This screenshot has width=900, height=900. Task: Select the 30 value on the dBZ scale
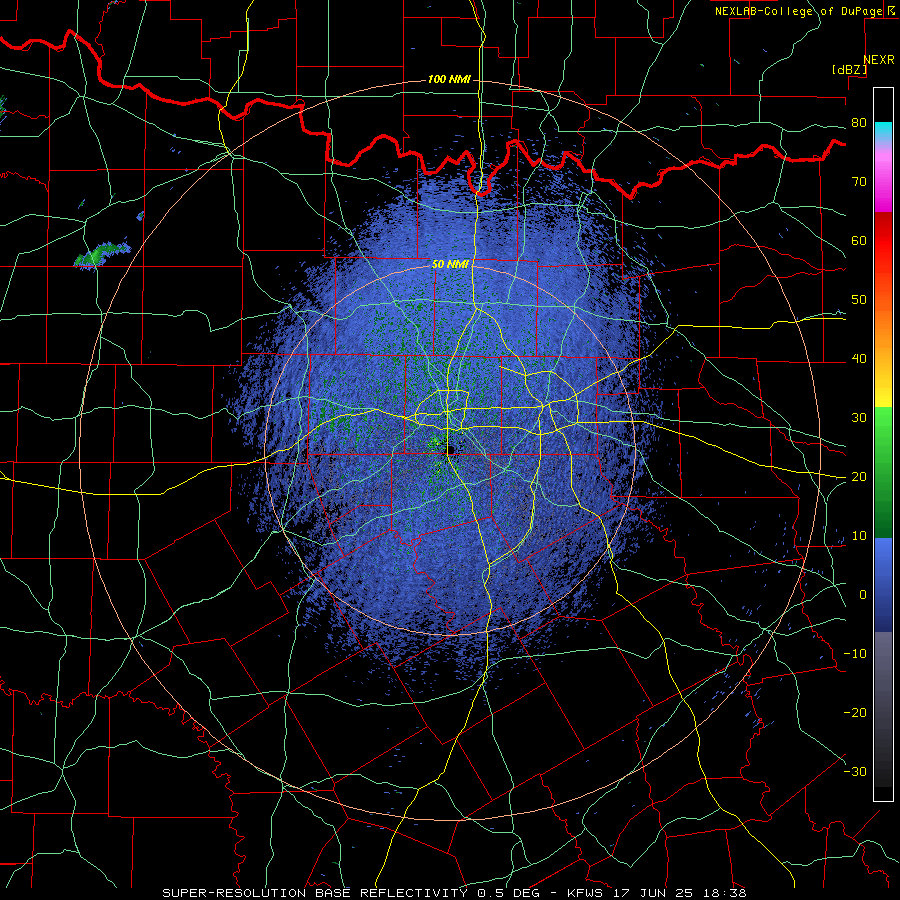(x=859, y=418)
